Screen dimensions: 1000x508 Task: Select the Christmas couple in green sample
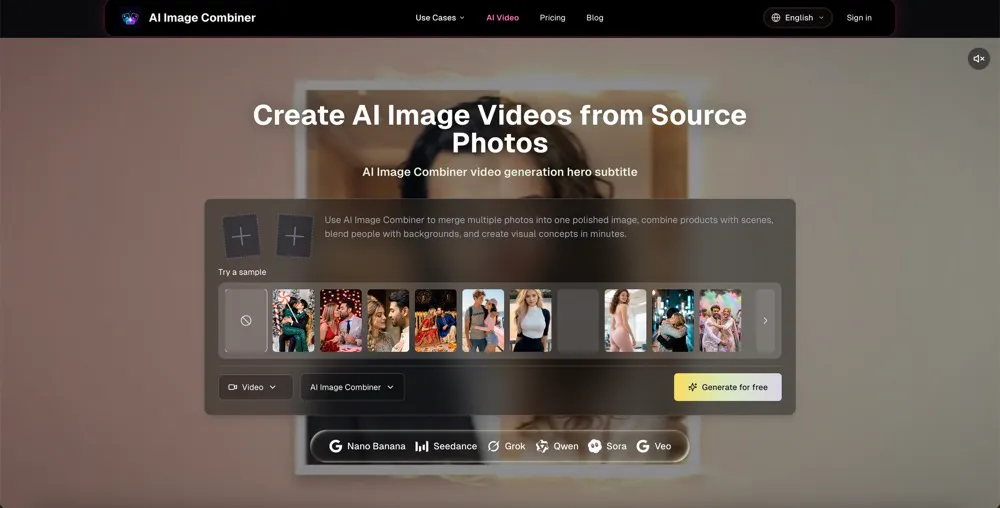pos(293,321)
